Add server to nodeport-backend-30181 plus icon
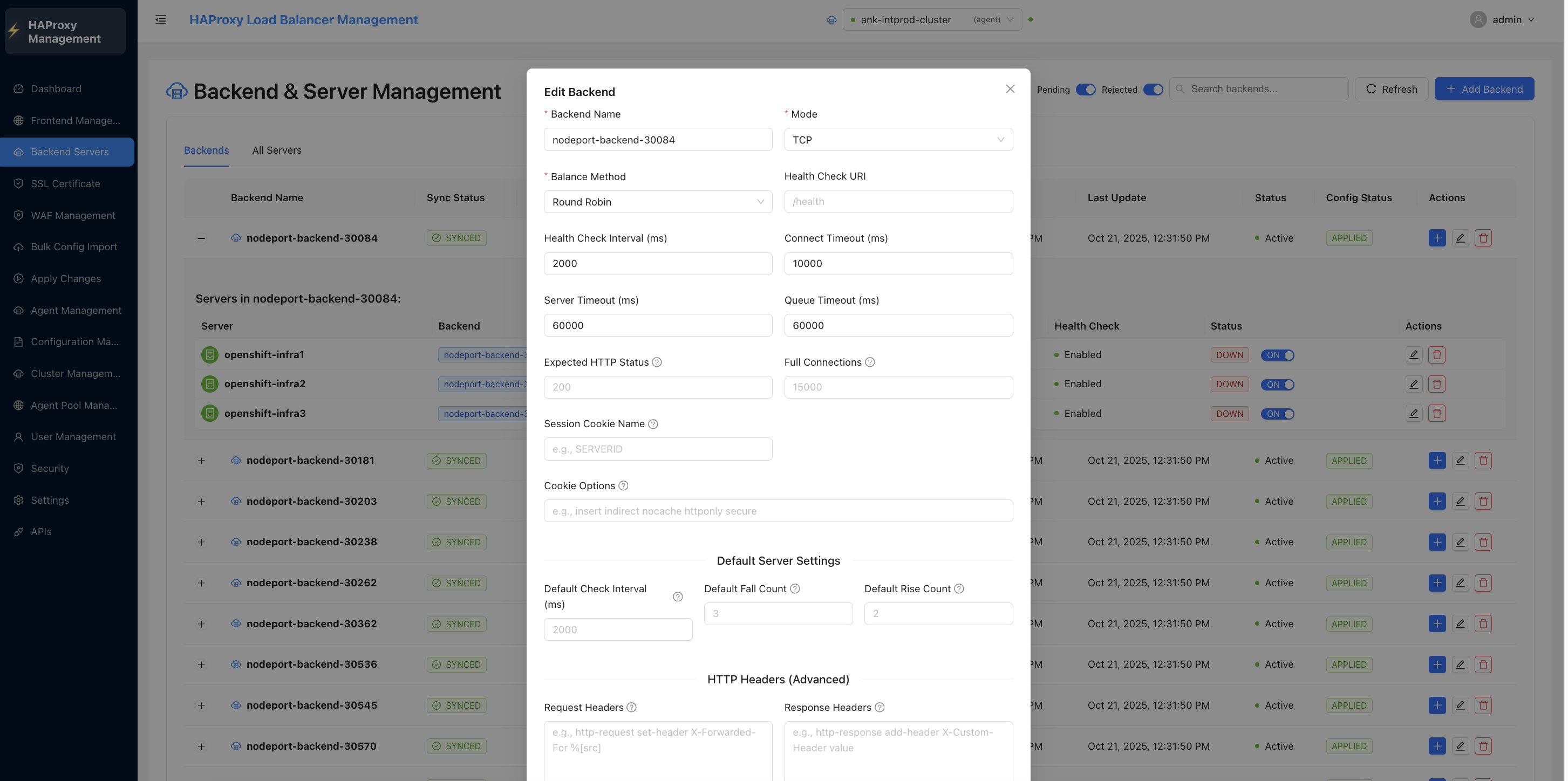 (1436, 461)
